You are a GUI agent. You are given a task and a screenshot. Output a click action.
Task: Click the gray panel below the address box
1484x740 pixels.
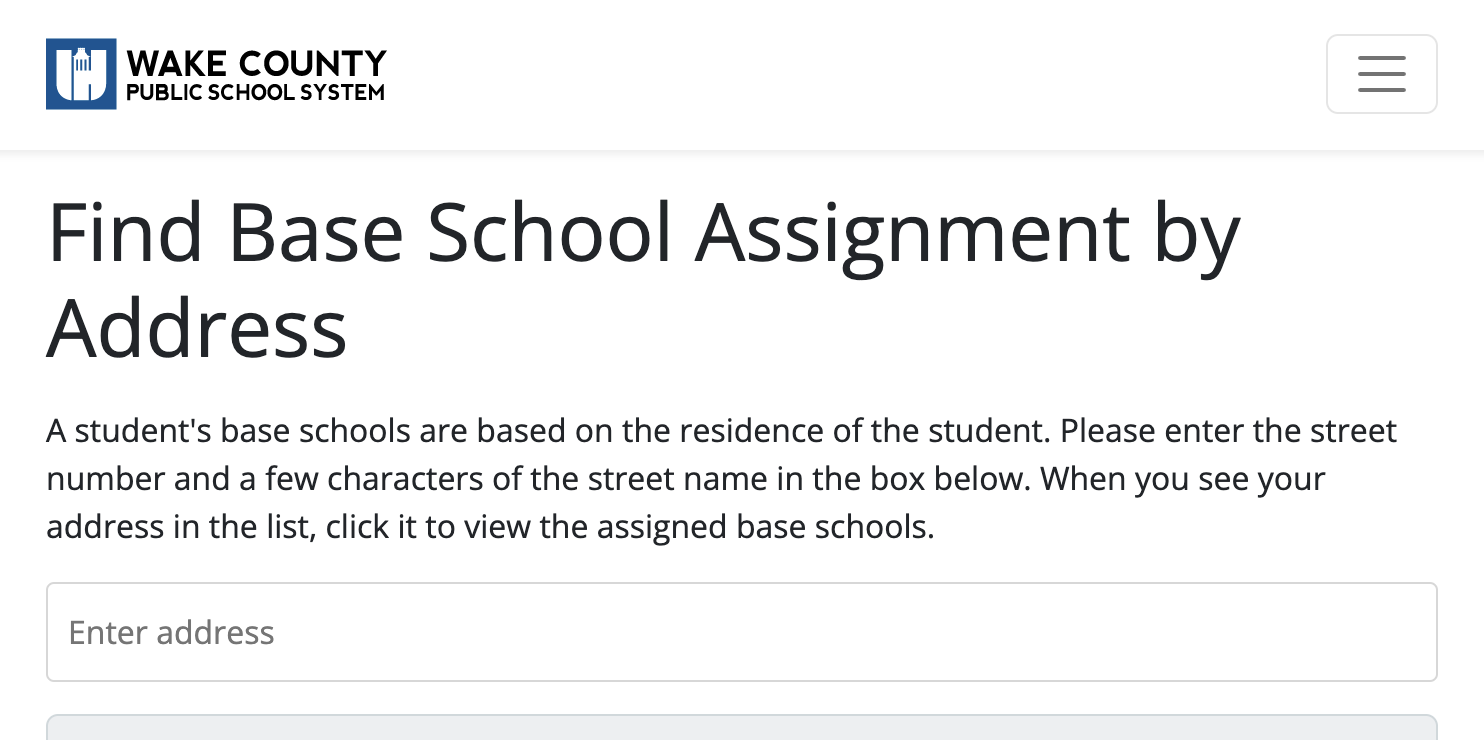[741, 727]
